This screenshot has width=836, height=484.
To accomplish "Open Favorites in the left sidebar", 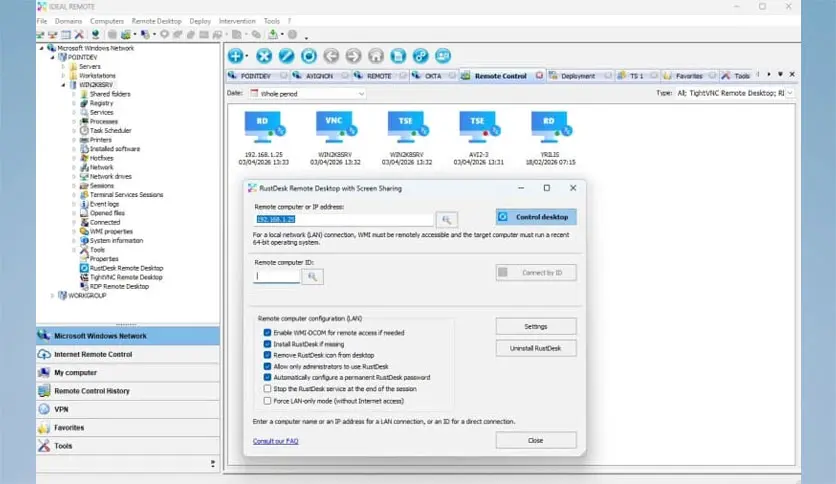I will click(x=128, y=427).
